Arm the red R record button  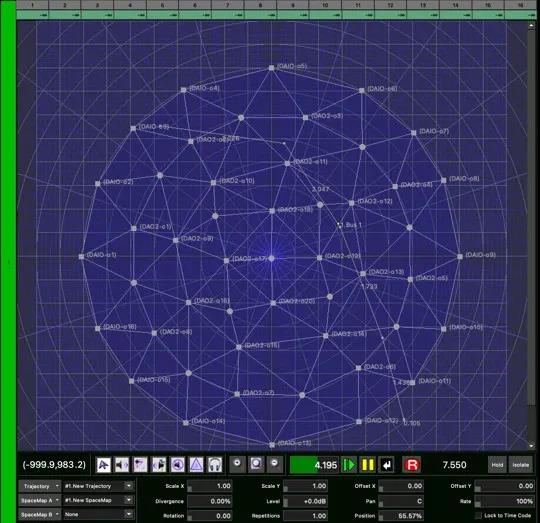coord(412,465)
